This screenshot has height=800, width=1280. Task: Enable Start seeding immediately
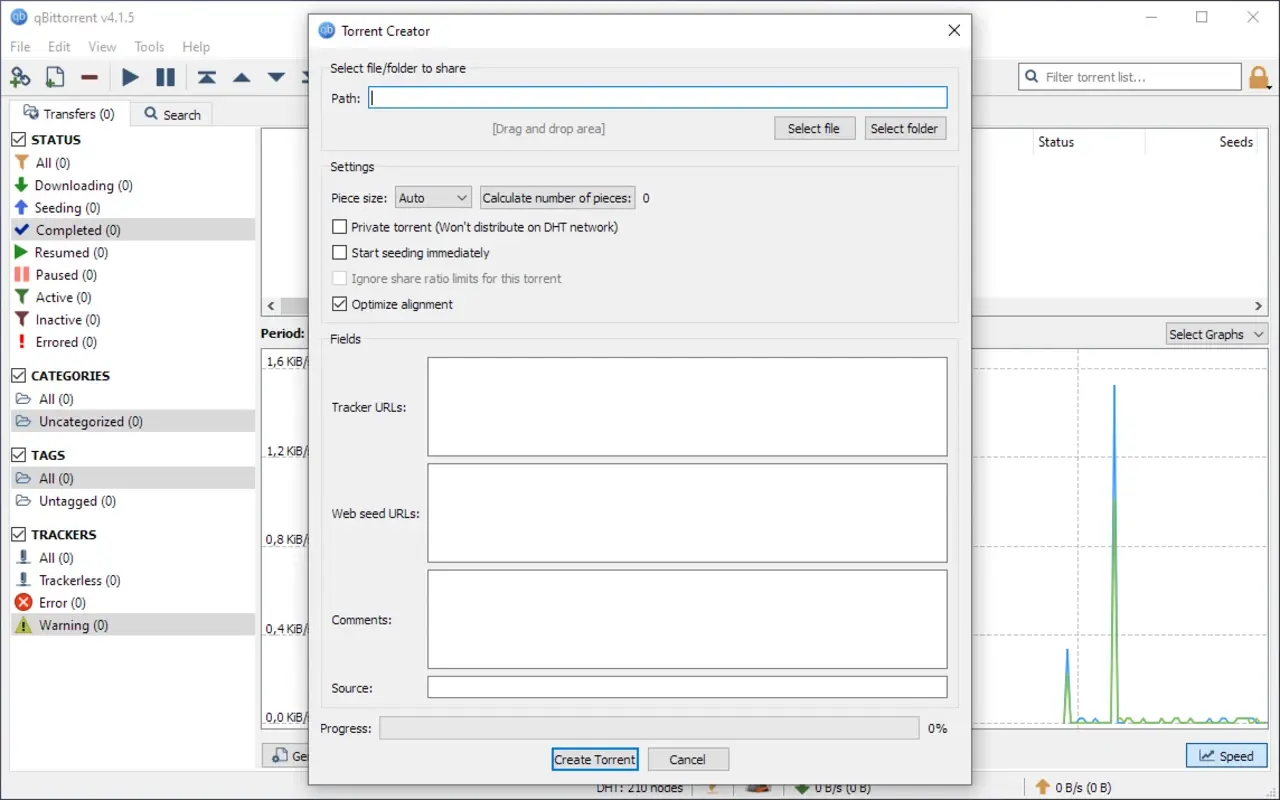click(x=339, y=252)
